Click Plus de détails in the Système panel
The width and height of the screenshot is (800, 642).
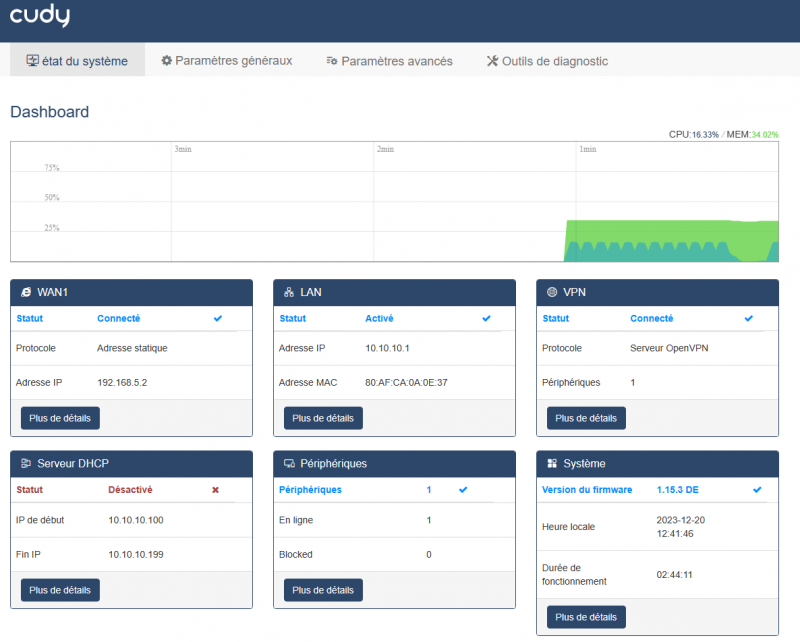(x=585, y=617)
